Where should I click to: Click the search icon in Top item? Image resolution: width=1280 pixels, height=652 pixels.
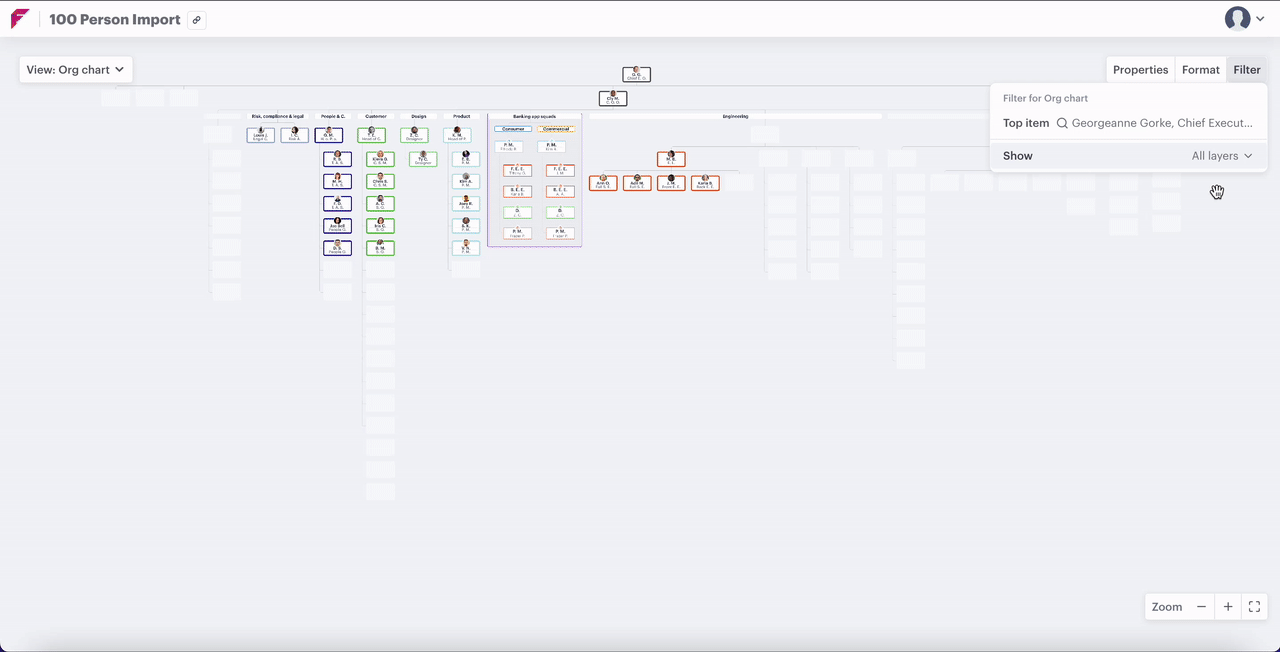[x=1062, y=123]
